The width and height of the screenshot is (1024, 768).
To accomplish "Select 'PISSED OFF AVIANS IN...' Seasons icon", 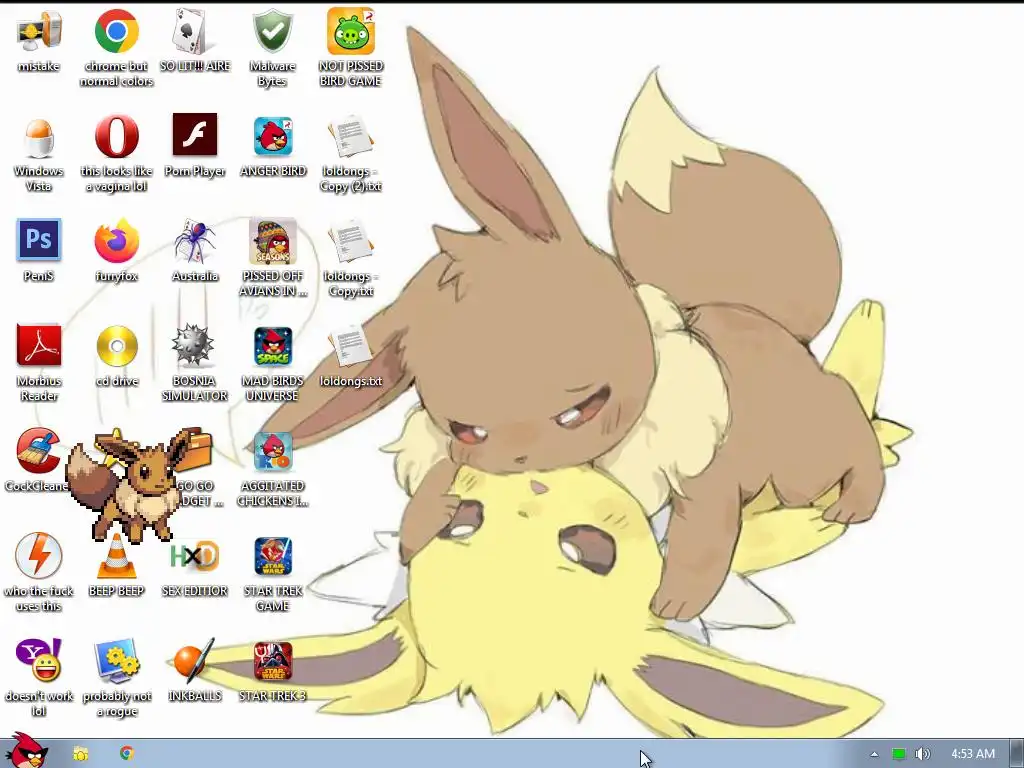I will pyautogui.click(x=273, y=242).
